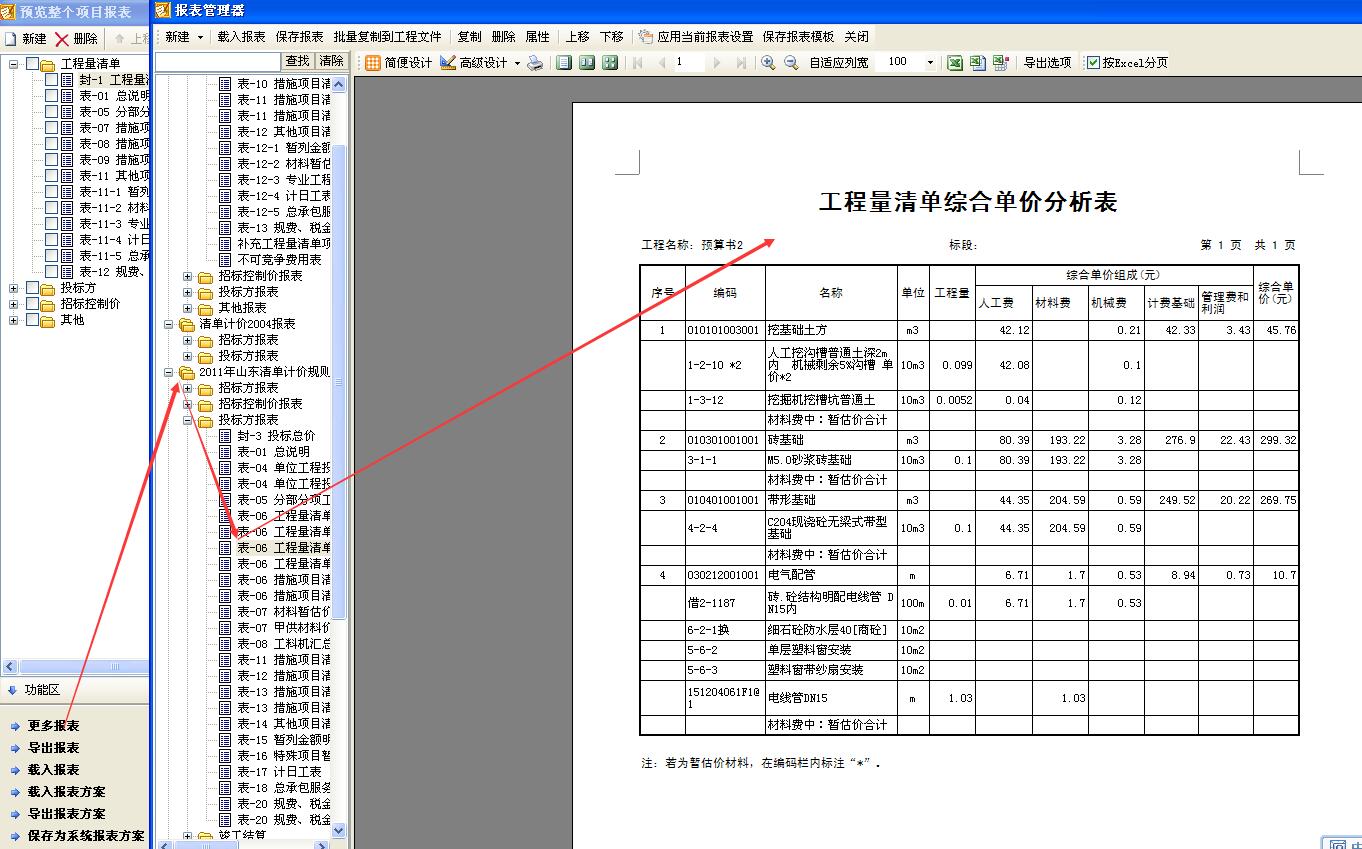
Task: Tick the 表-05 分部分 checkbox in the left panel
Action: click(x=51, y=112)
